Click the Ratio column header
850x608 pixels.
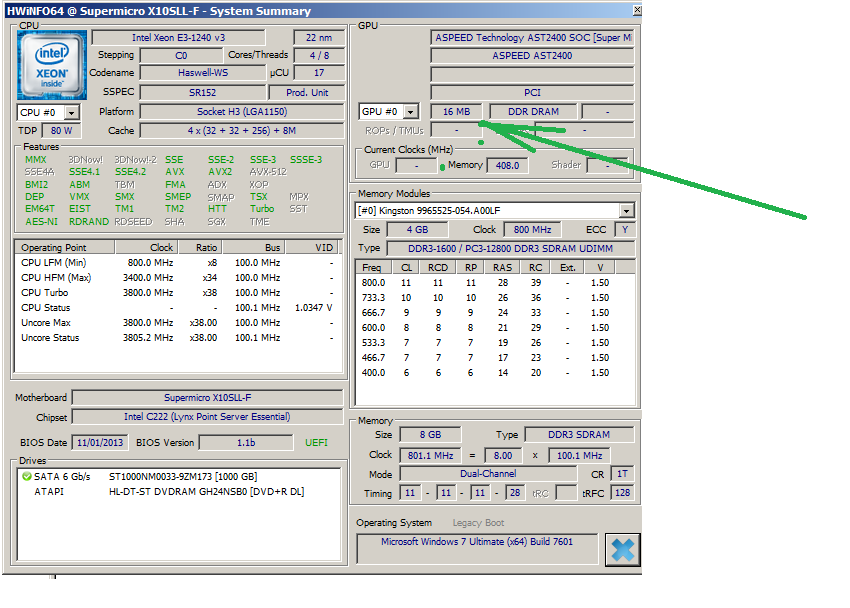coord(201,248)
